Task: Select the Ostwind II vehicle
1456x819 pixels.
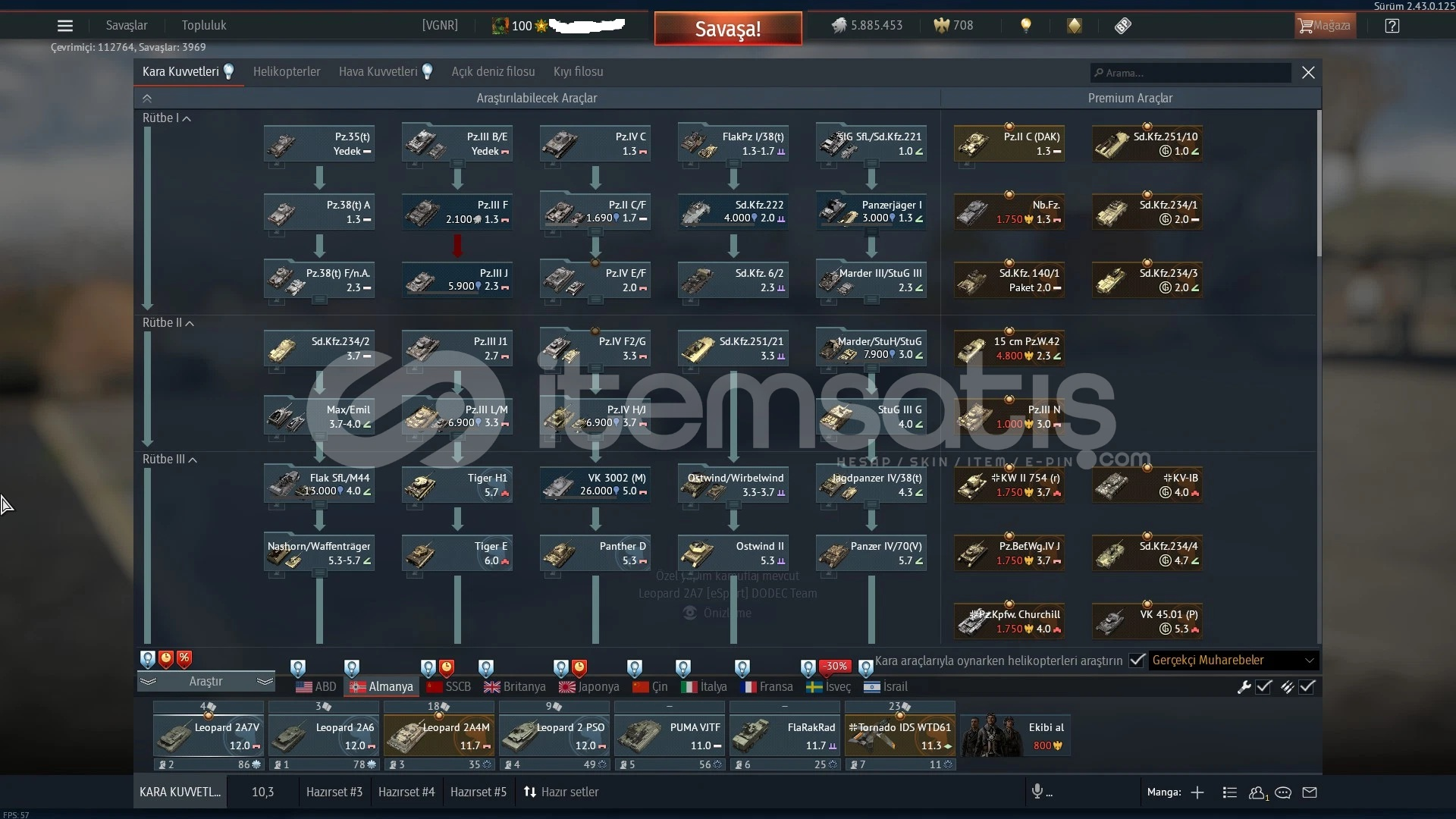Action: [x=733, y=554]
